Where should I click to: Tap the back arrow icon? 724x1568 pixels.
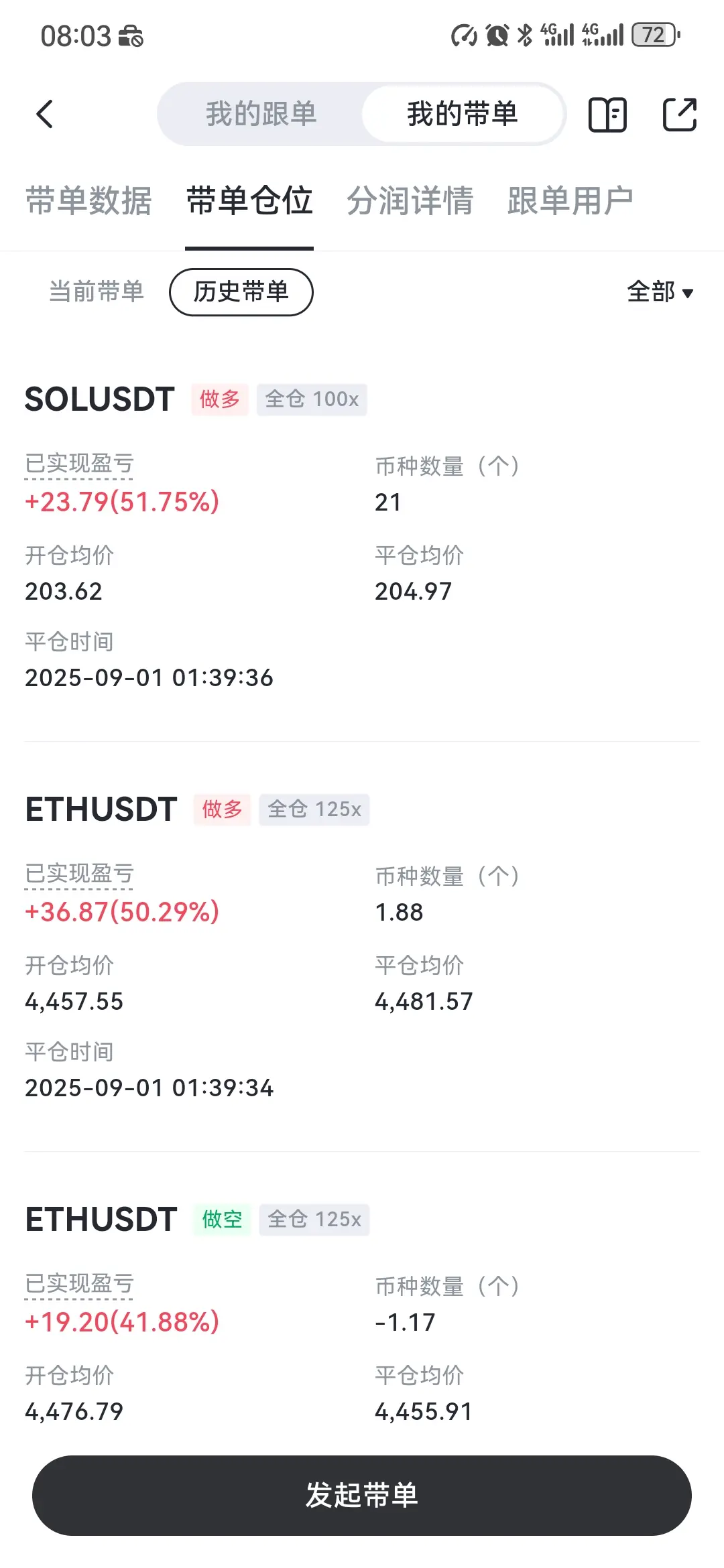pos(44,114)
